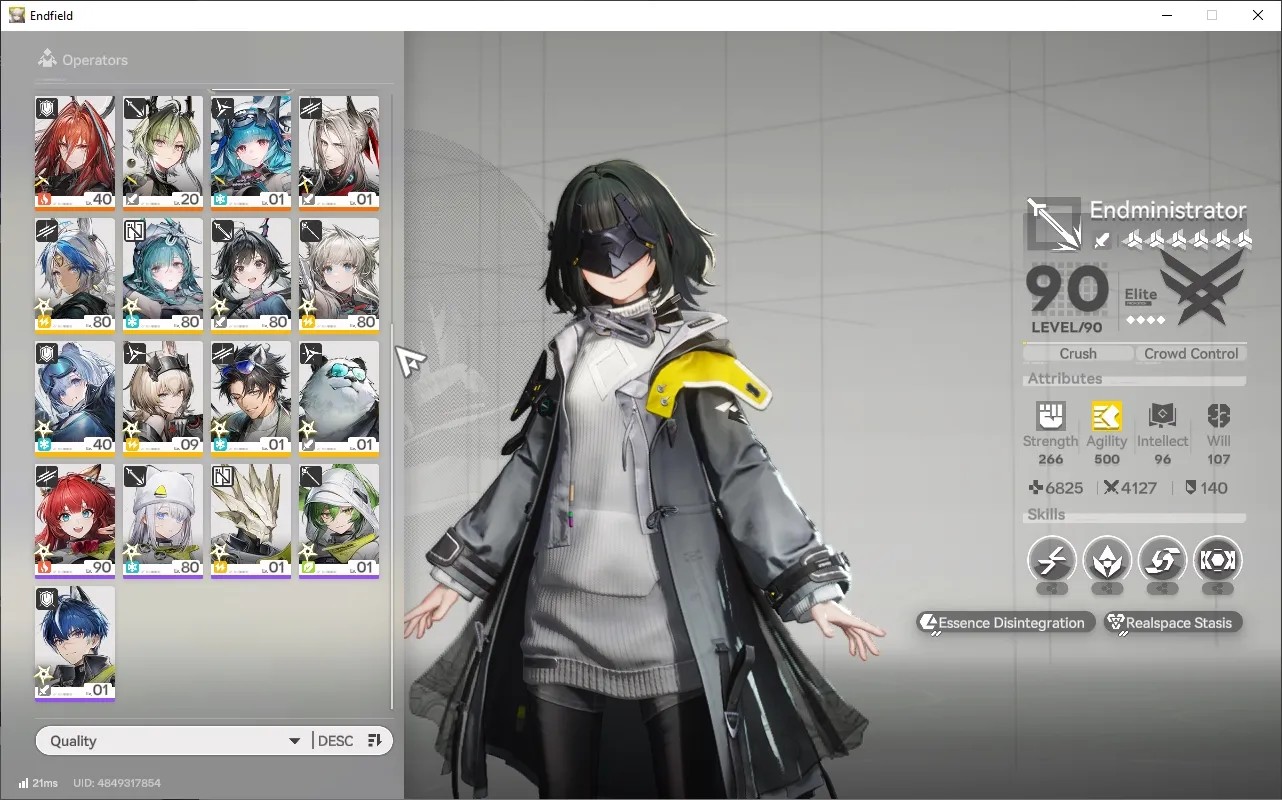Click the Endministrator class emblem icon
This screenshot has width=1282, height=800.
click(1054, 224)
